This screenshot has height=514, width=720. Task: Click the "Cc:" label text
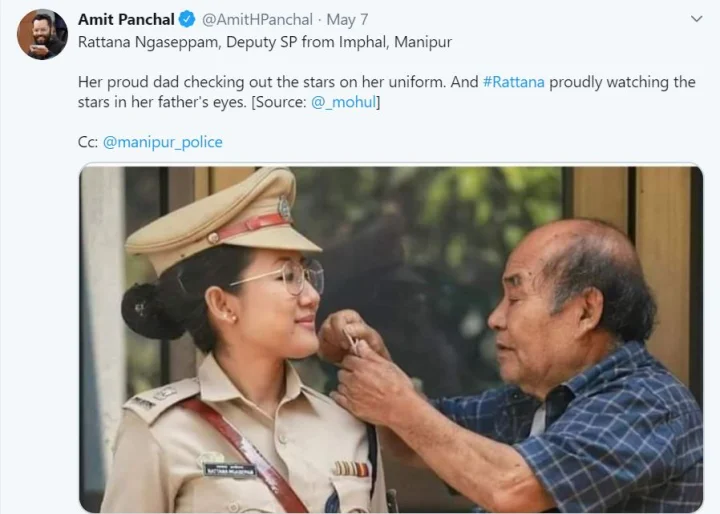point(88,142)
